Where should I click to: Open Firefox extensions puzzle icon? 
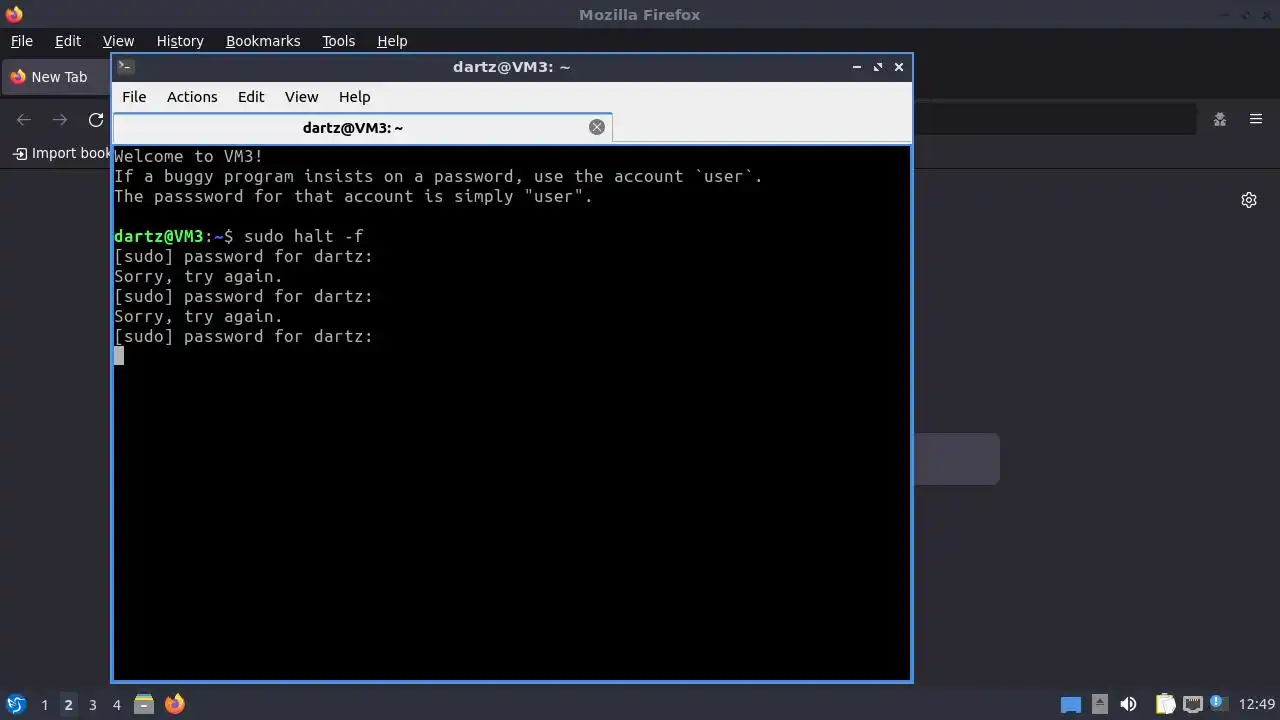point(1220,119)
